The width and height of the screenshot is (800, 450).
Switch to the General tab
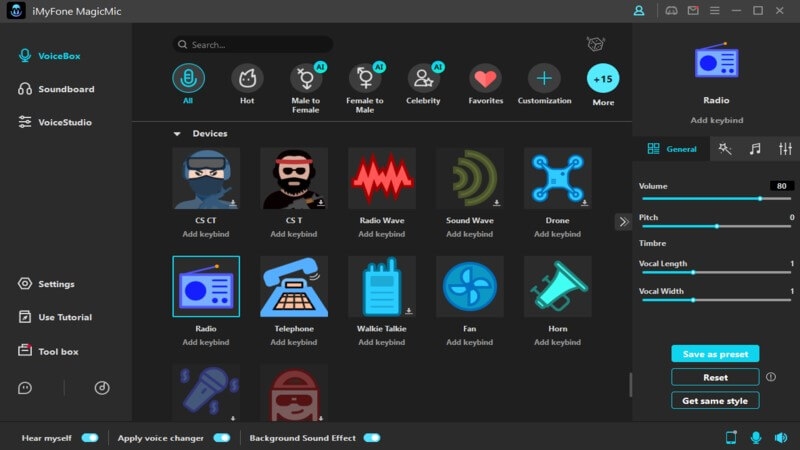pyautogui.click(x=671, y=149)
